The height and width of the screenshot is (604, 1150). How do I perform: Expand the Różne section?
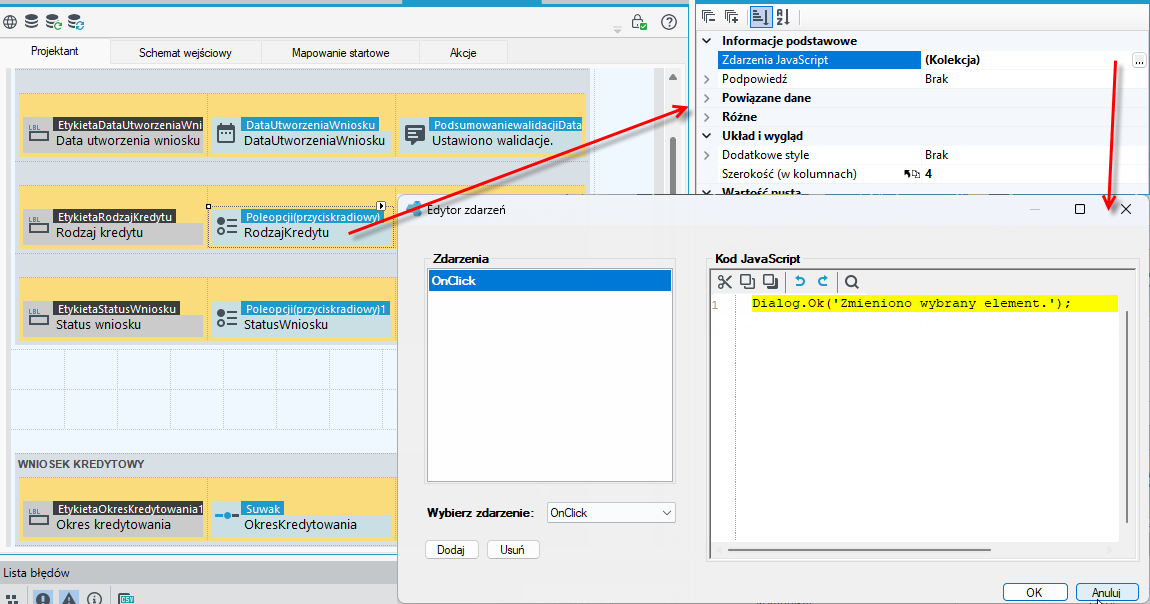pyautogui.click(x=707, y=117)
